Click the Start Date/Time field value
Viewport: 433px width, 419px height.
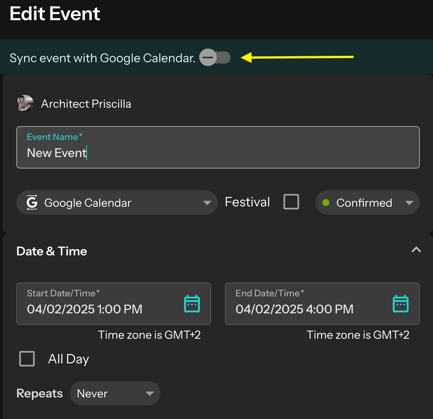coord(85,309)
